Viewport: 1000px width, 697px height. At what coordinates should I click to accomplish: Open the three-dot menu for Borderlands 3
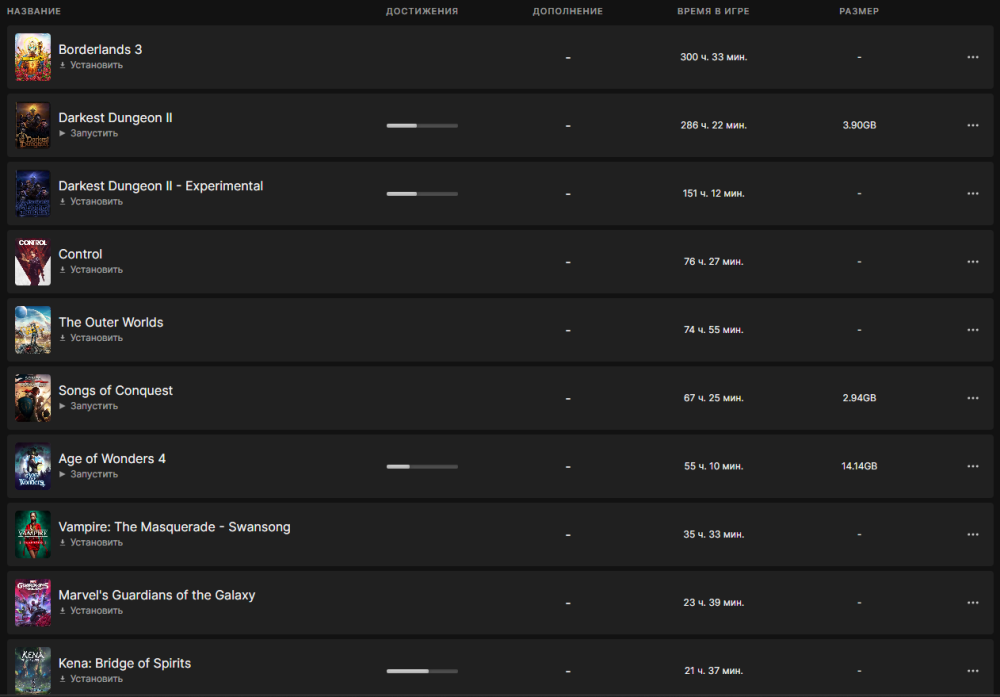[x=972, y=57]
